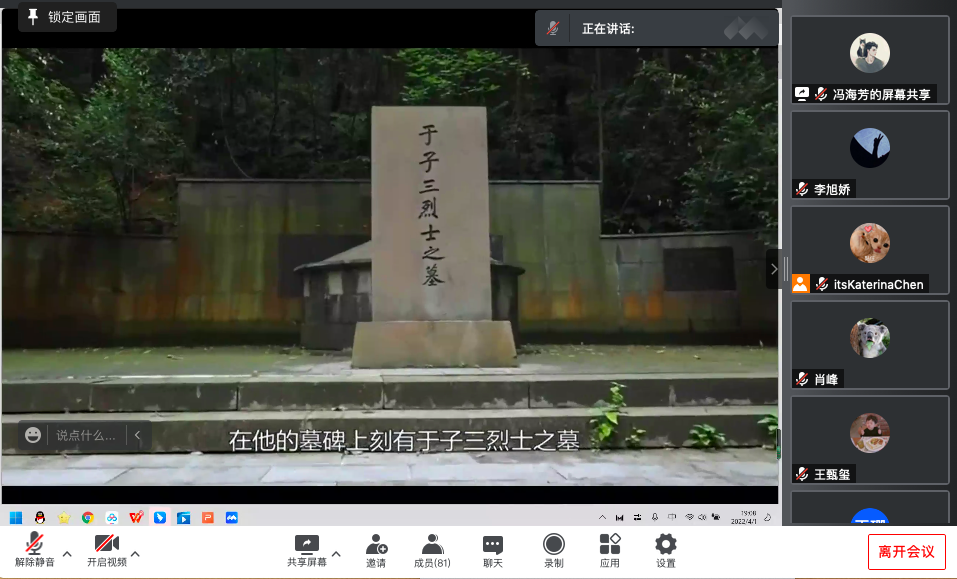Image resolution: width=957 pixels, height=579 pixels.
Task: Select 李旭娇 participant video tile
Action: (869, 155)
